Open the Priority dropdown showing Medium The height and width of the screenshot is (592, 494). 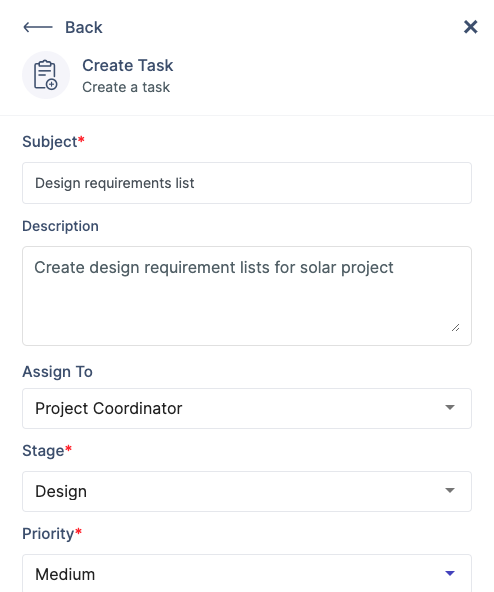[x=247, y=574]
